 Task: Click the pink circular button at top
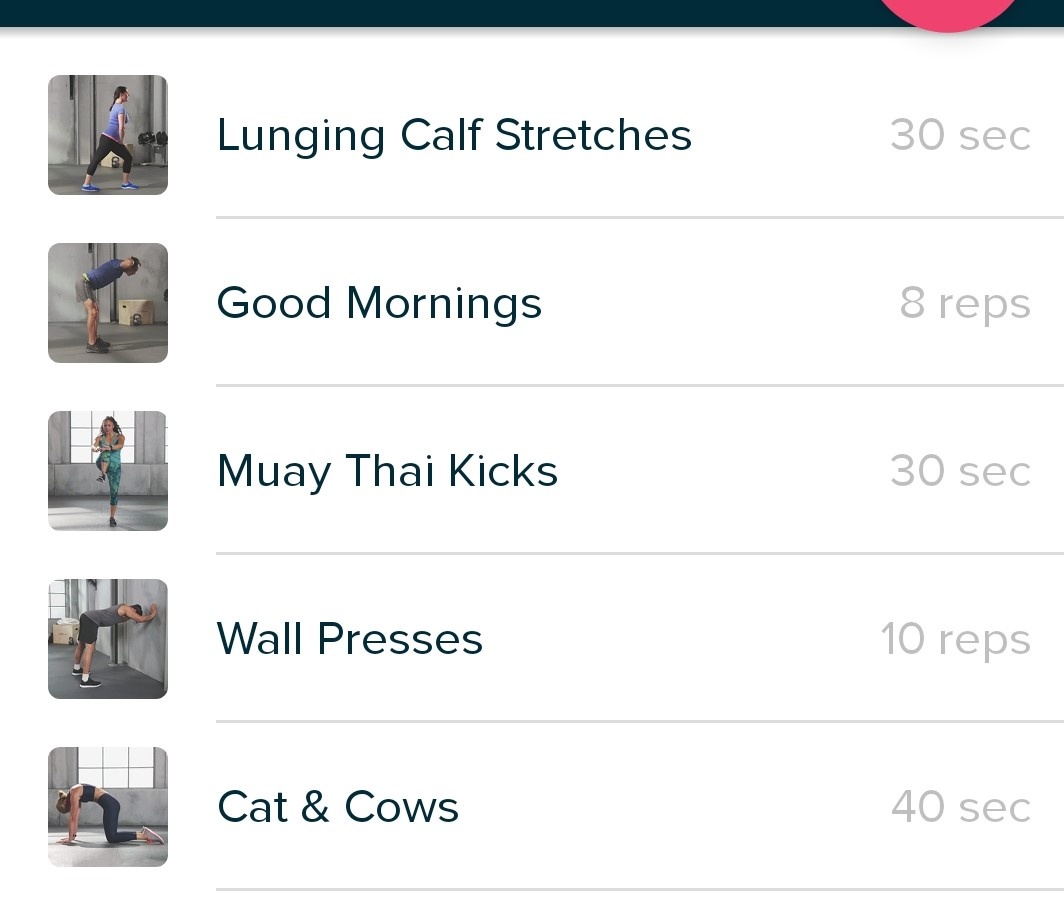948,12
